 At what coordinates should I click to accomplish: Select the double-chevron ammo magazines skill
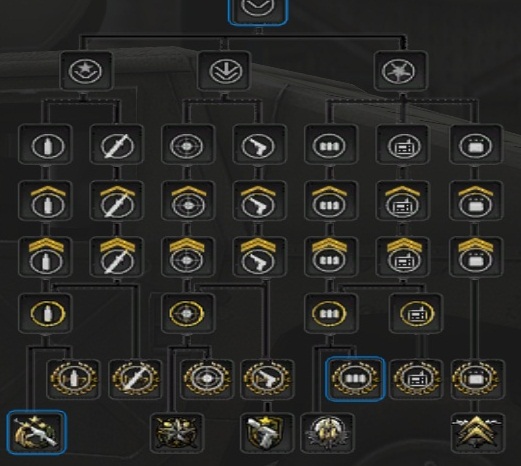tap(330, 256)
